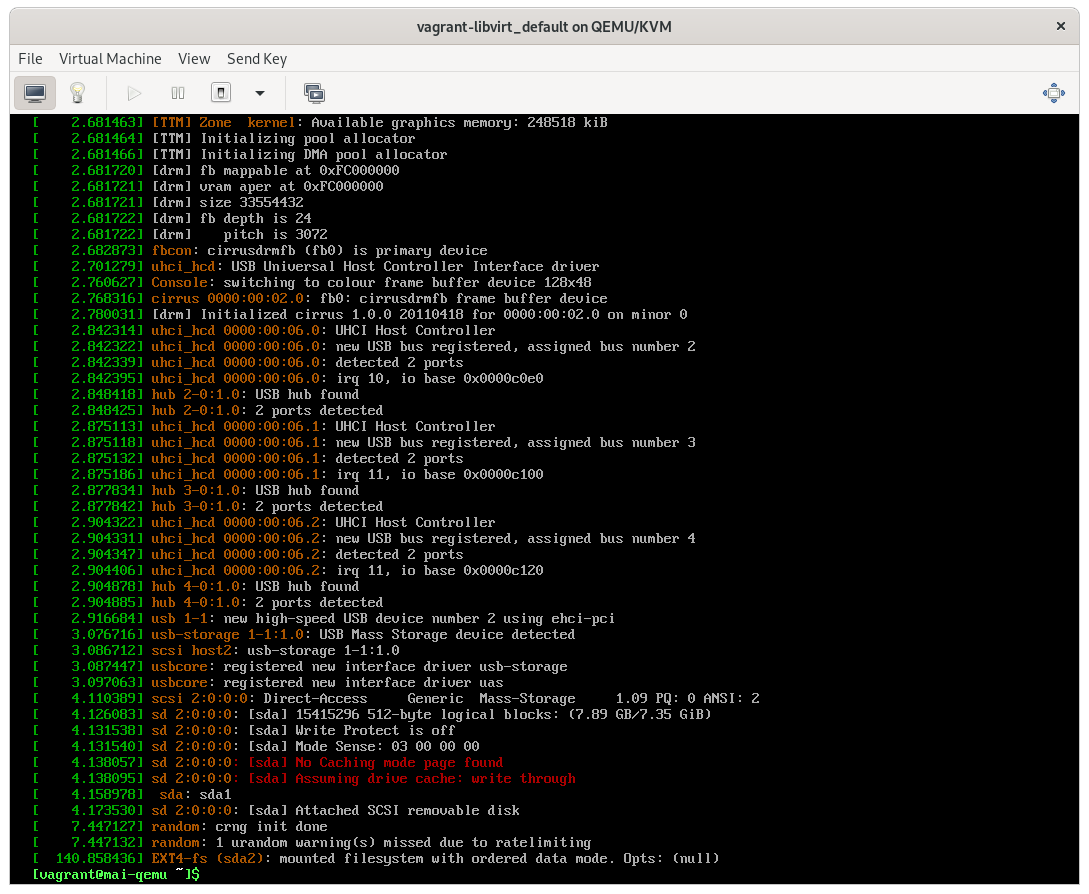Close the vagrant-libvirt console window

1062,27
